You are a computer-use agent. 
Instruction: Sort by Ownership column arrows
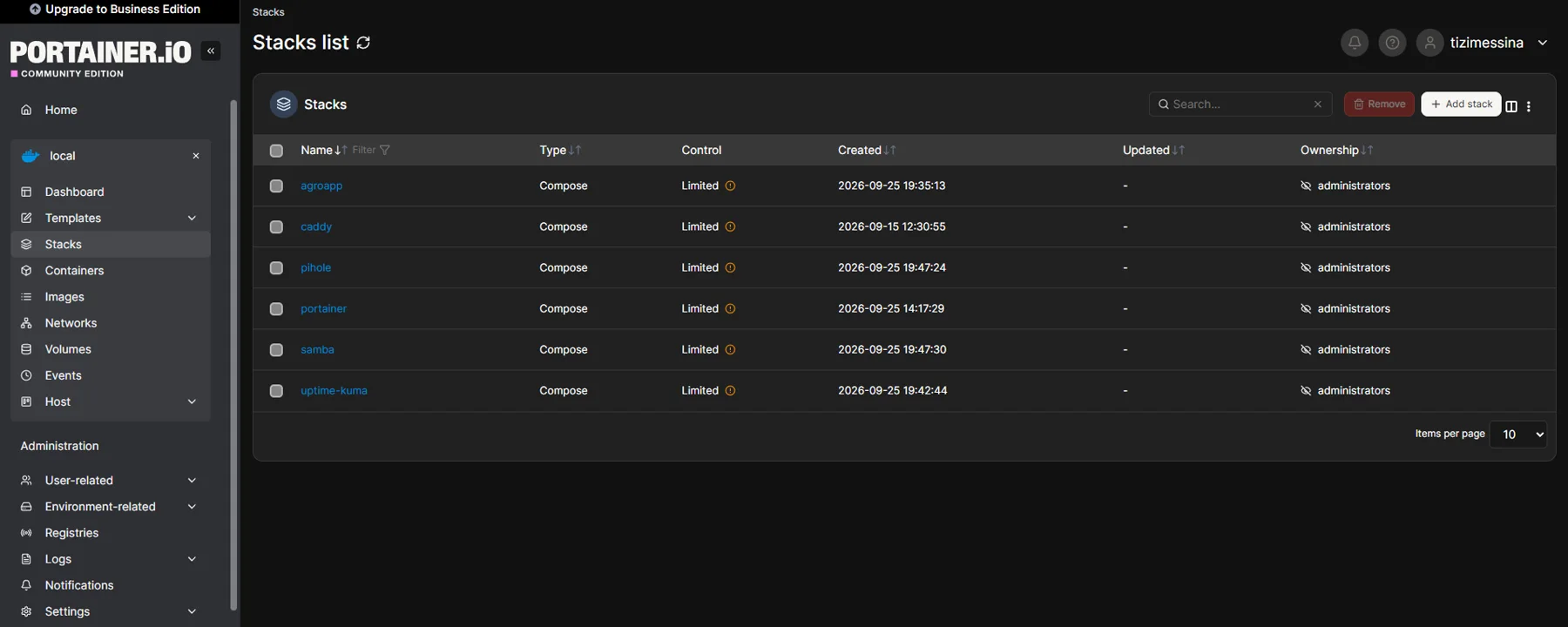pyautogui.click(x=1367, y=151)
